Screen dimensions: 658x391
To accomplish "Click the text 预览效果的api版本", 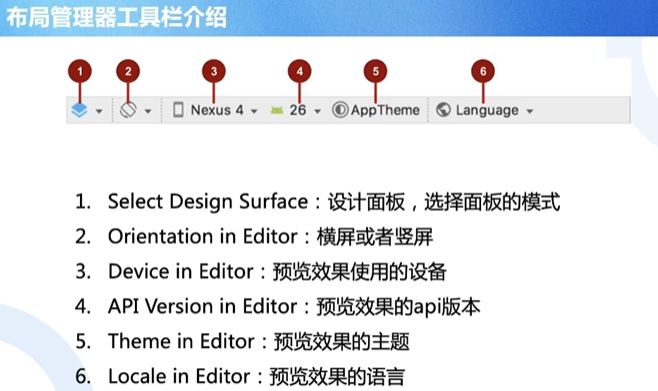I will tap(398, 307).
